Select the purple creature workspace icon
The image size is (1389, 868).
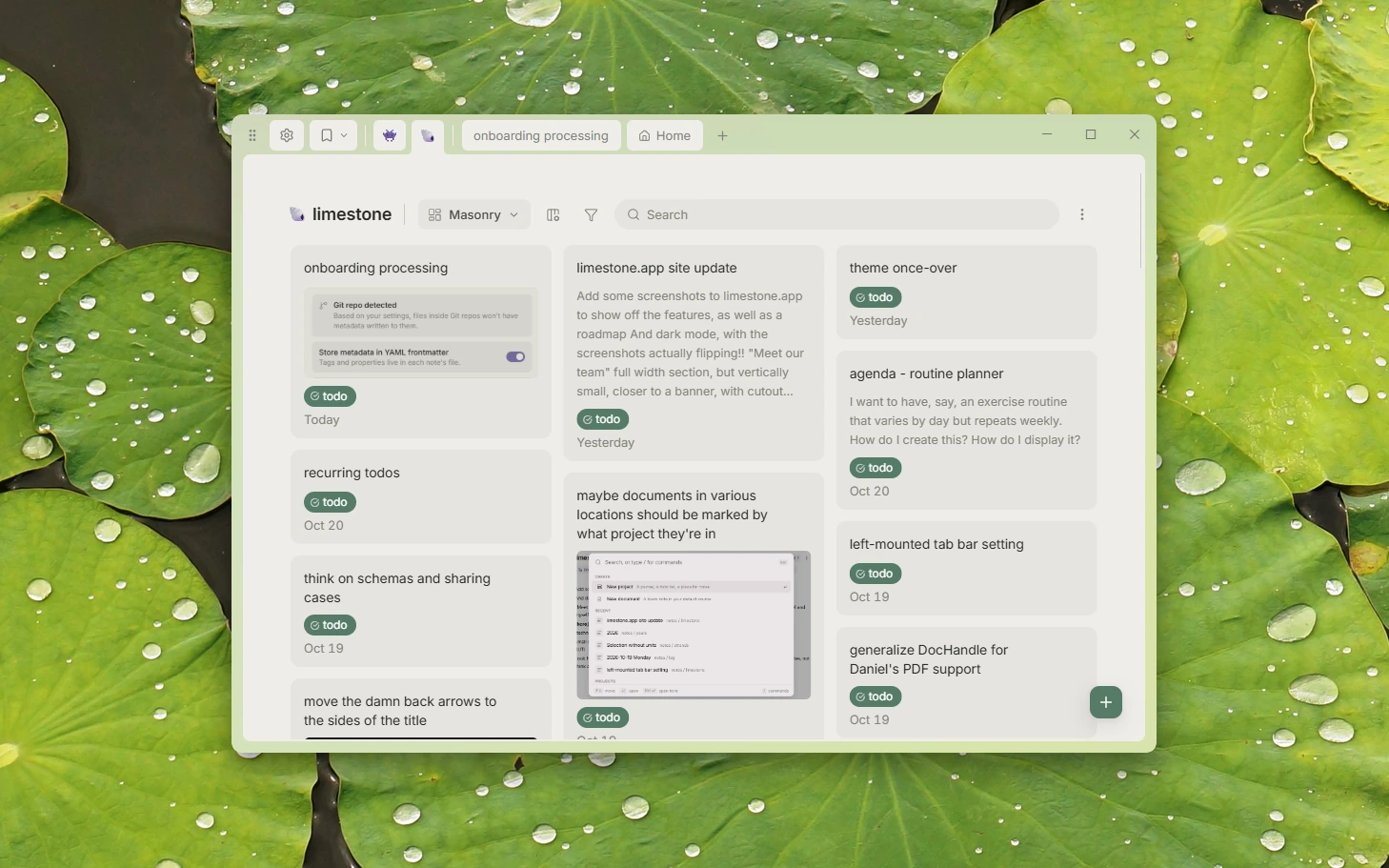tap(390, 135)
